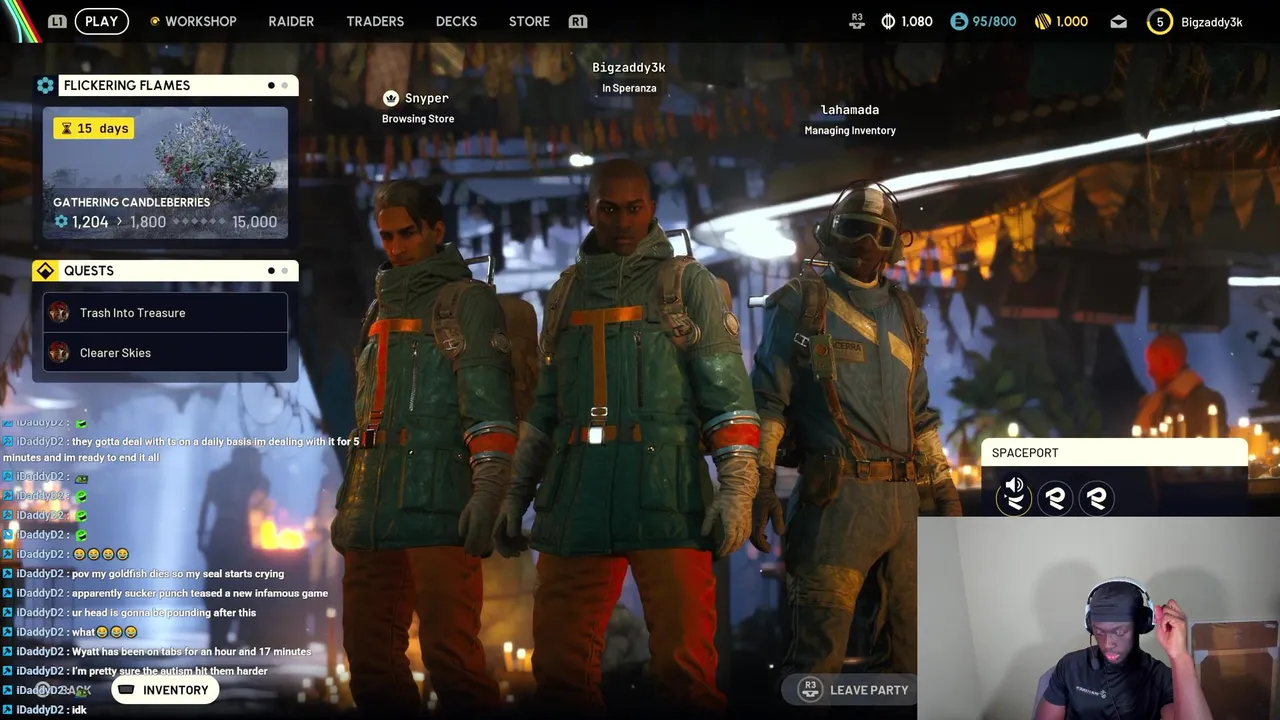
Task: Click the Flickering Flames flower icon
Action: pos(45,85)
